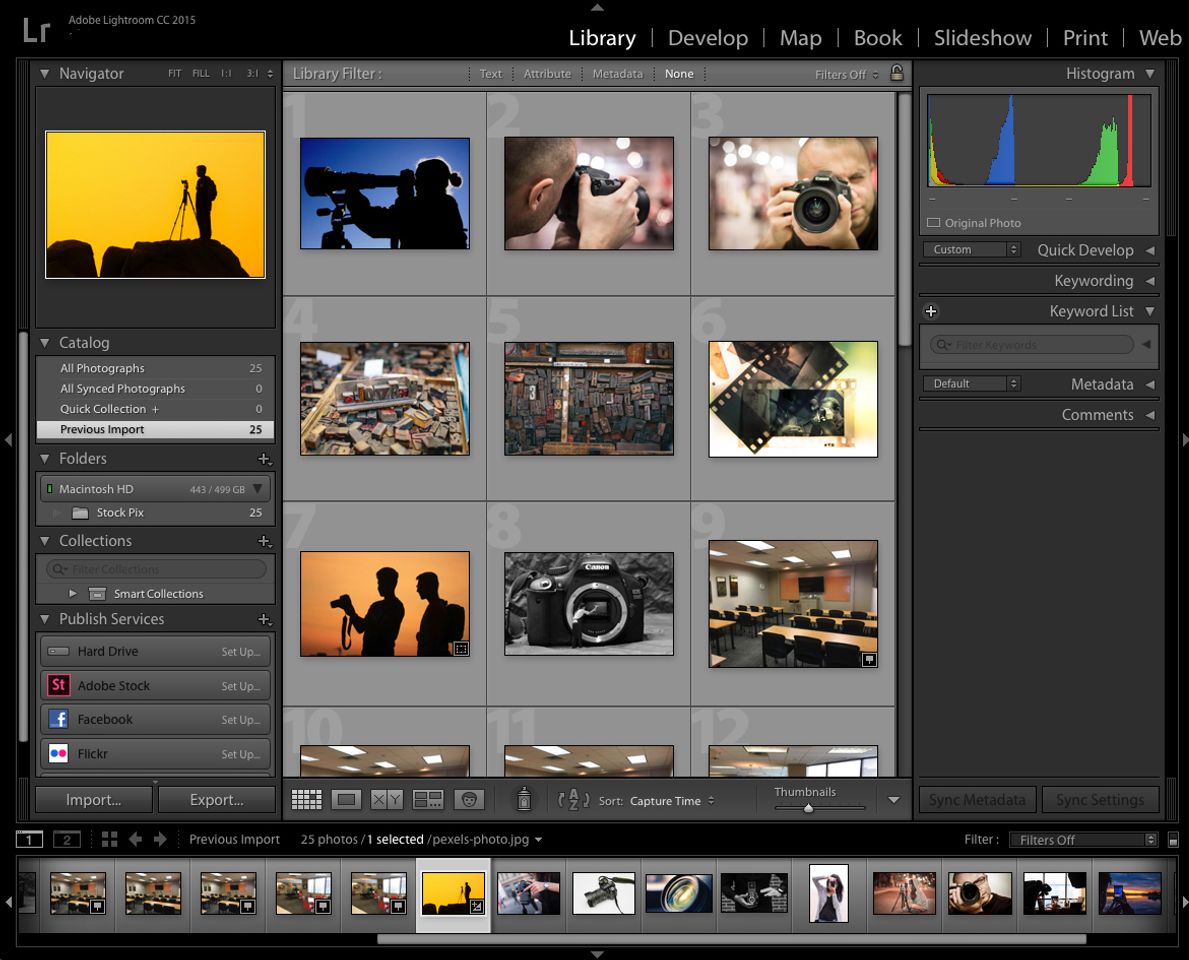Go back with filmstrip left arrow
The width and height of the screenshot is (1189, 960).
[x=136, y=839]
